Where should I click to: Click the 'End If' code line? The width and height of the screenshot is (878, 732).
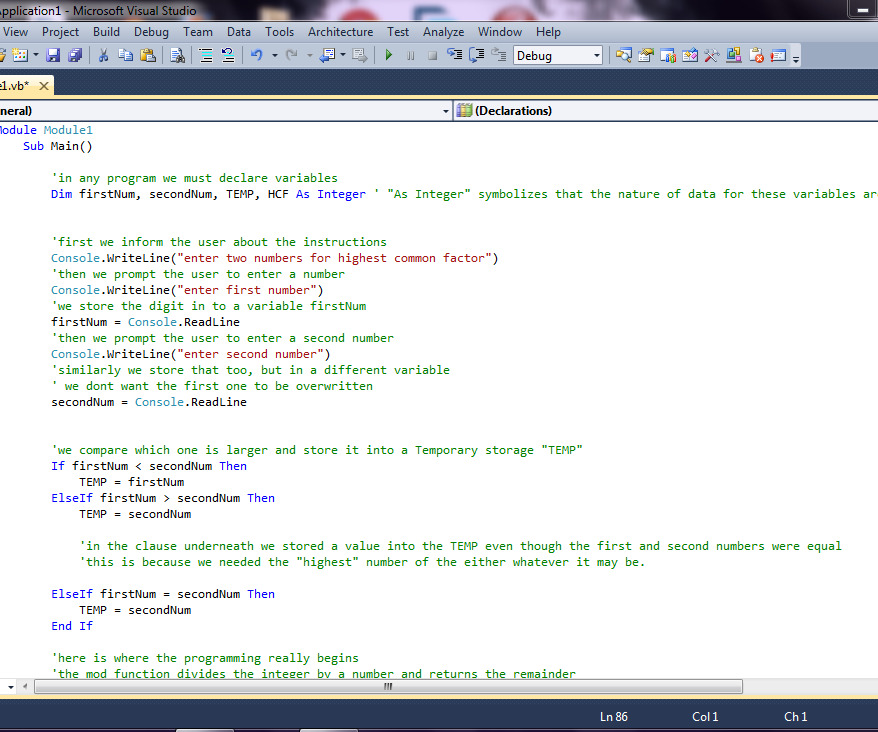[72, 626]
